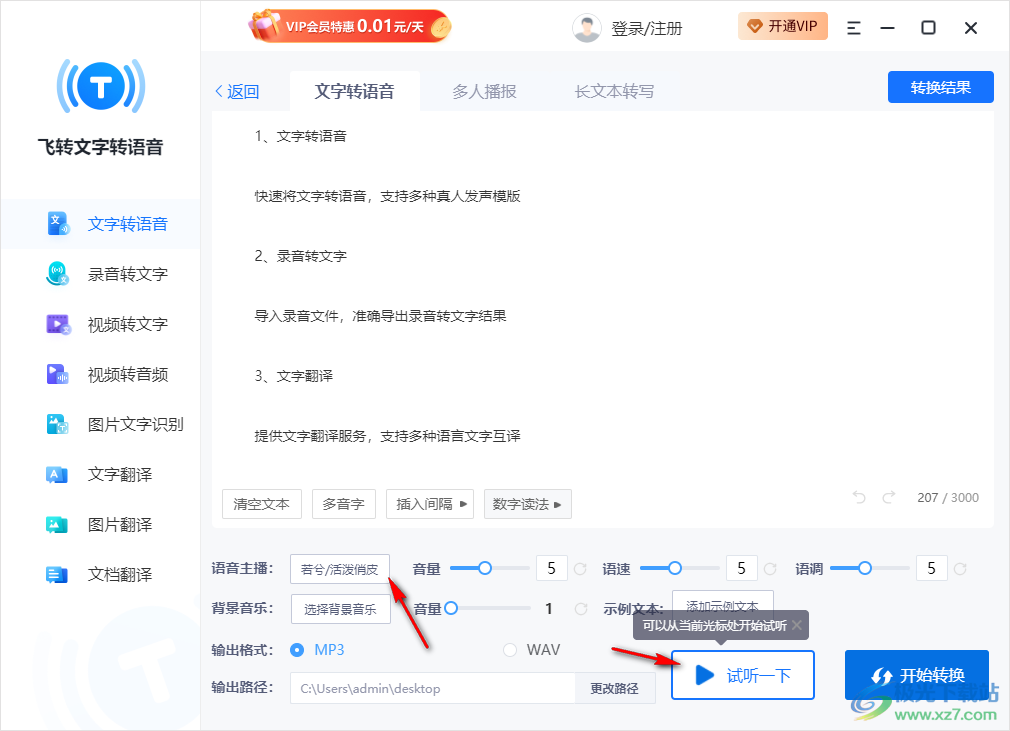Select 文档翻译 in the sidebar

(x=100, y=574)
